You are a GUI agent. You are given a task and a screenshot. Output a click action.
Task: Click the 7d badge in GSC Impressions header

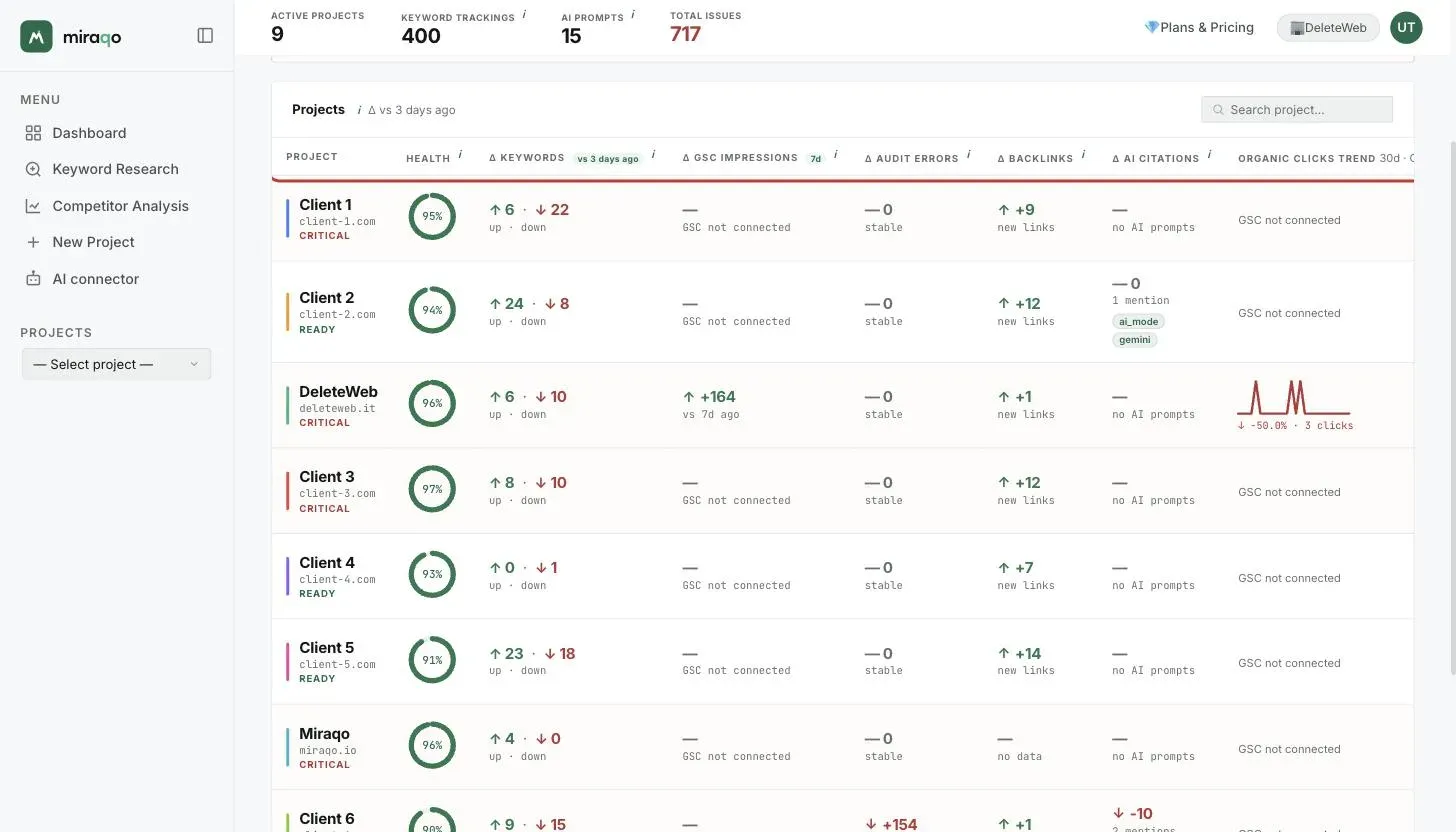coord(815,158)
